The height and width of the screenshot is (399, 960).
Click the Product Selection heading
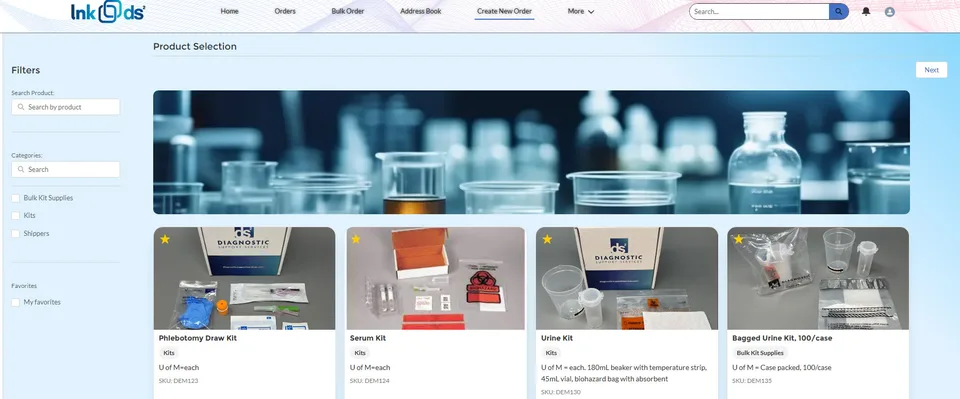(x=195, y=47)
